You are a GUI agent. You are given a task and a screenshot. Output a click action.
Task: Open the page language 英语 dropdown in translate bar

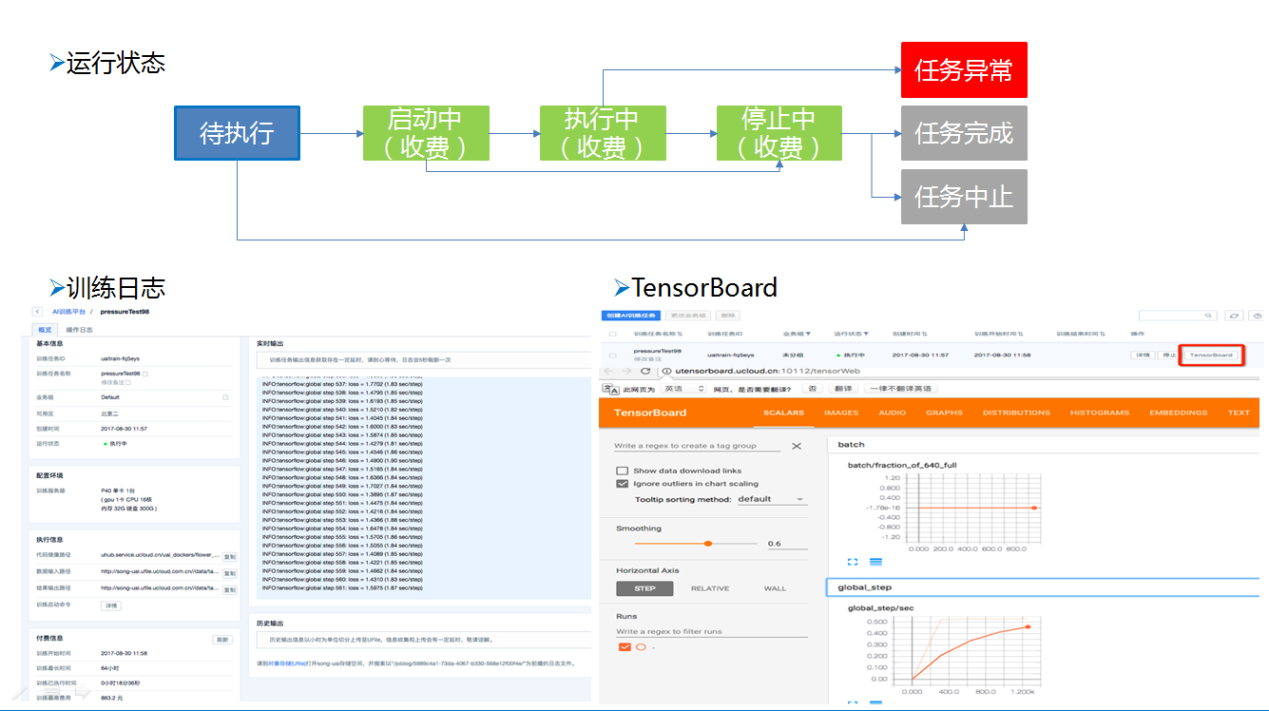point(685,388)
